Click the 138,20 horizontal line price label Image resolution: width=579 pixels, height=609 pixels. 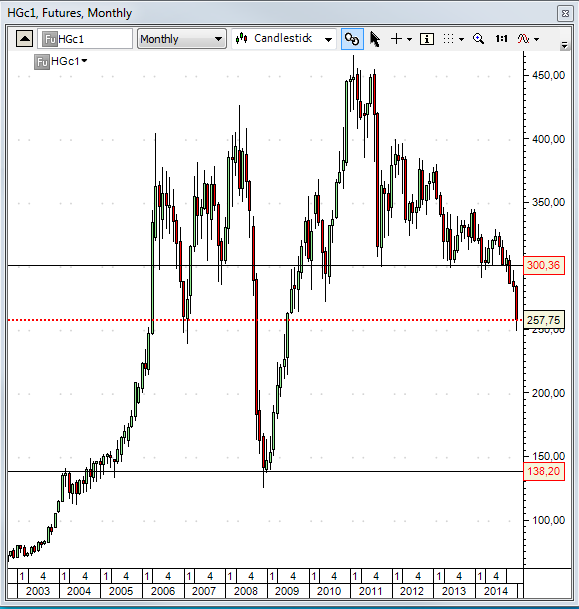[544, 472]
